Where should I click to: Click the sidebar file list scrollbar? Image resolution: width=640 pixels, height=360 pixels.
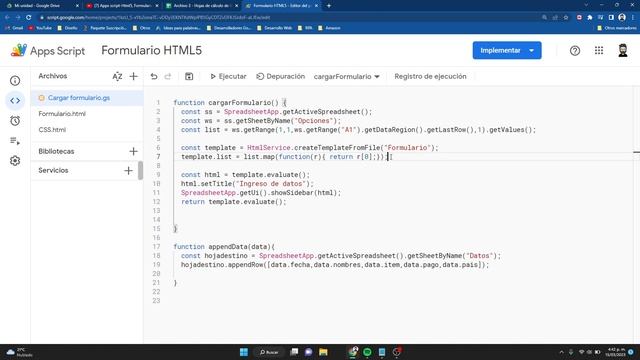(140, 171)
